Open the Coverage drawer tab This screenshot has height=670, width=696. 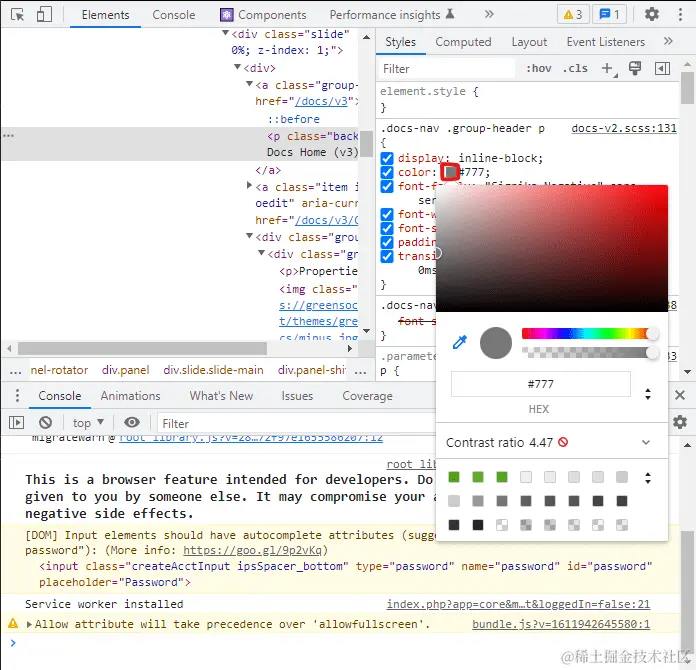tap(367, 396)
